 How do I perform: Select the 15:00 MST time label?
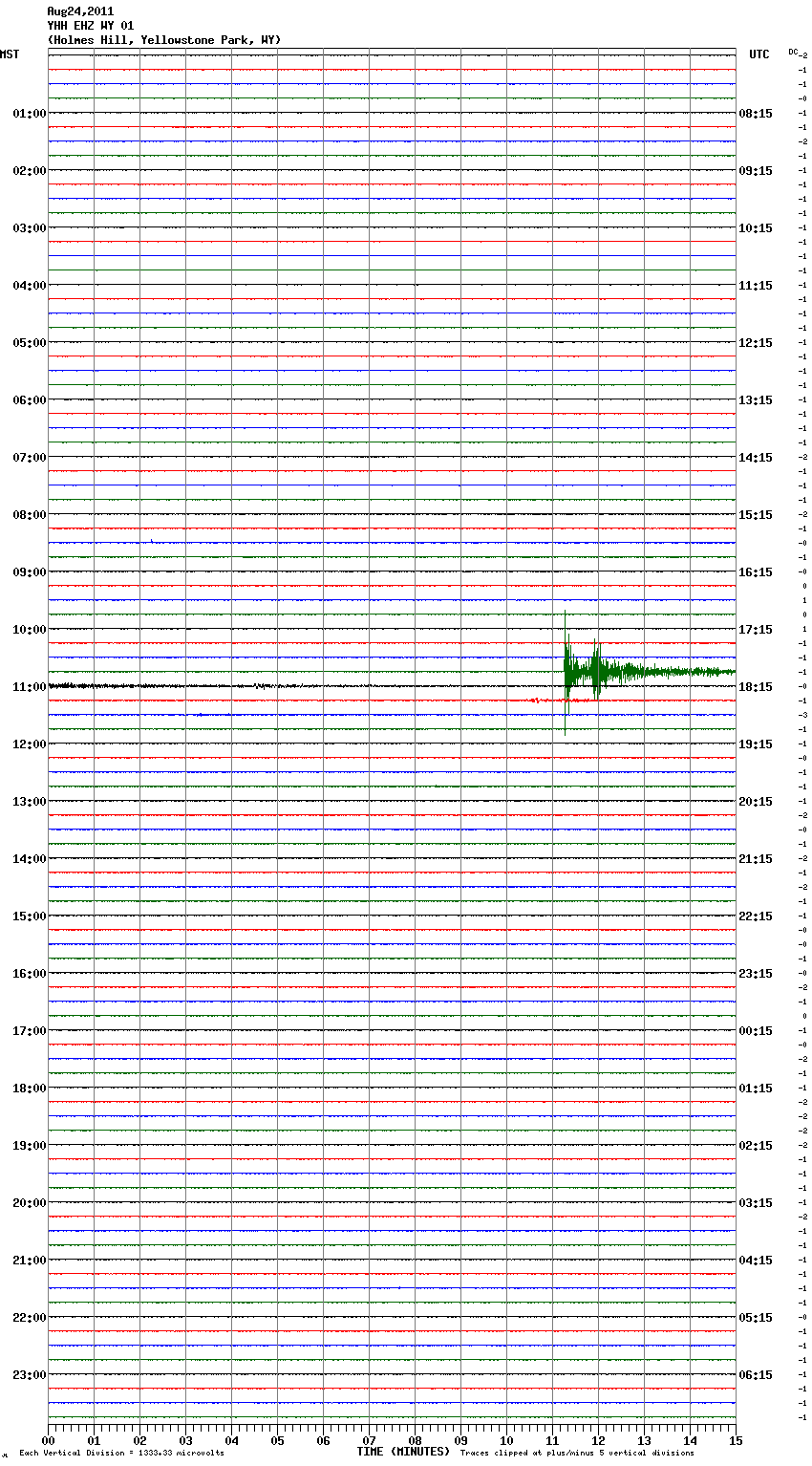[30, 916]
